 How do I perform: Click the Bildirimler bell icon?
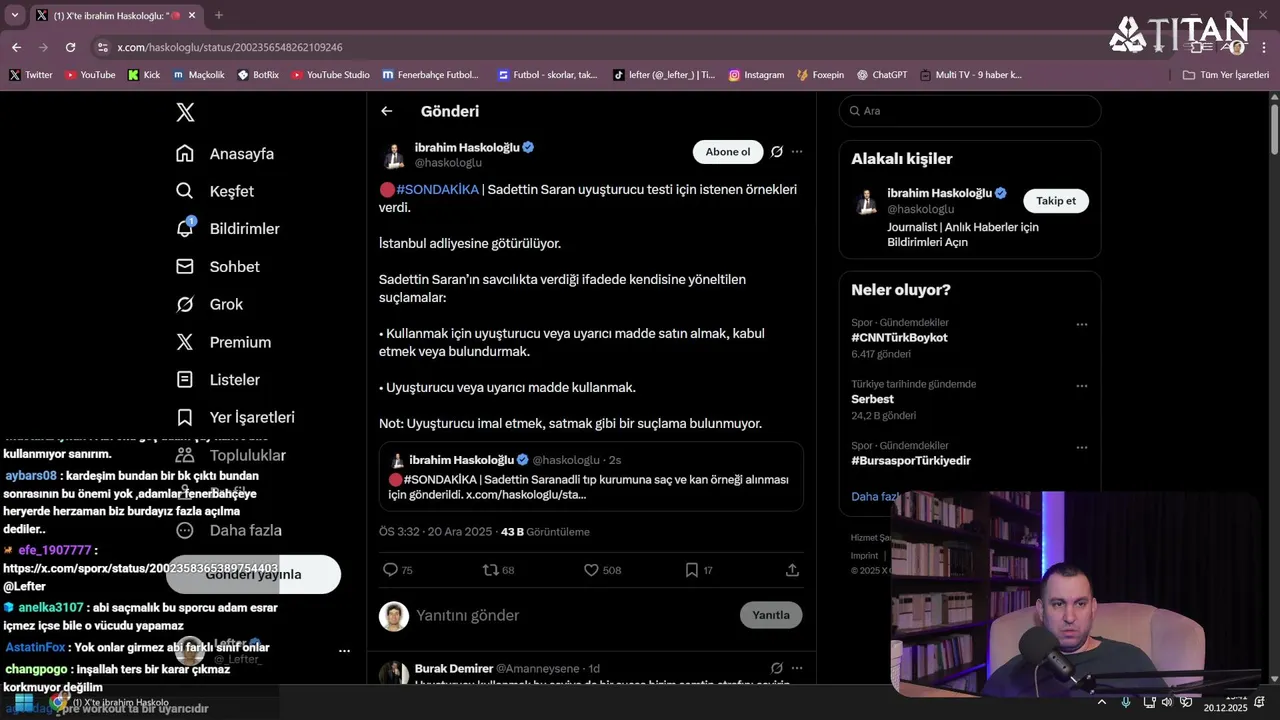pos(185,229)
